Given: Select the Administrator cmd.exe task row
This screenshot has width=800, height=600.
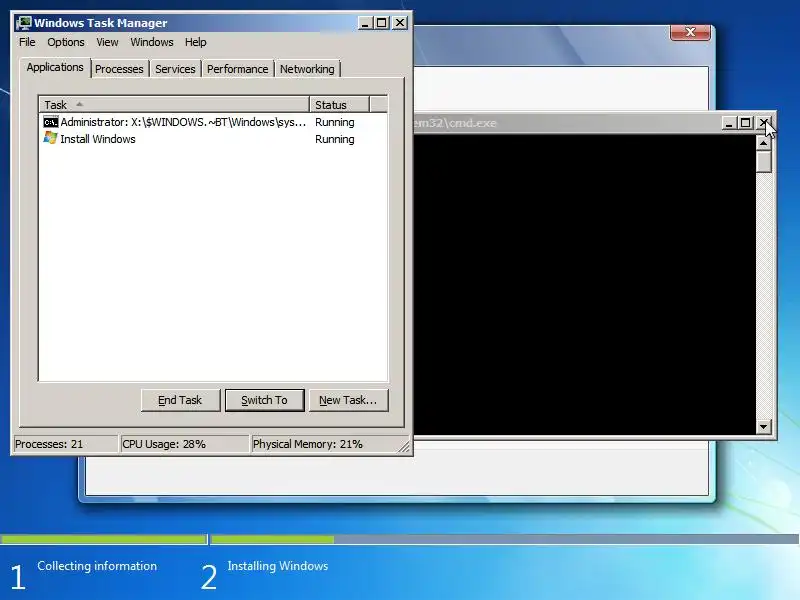Looking at the screenshot, I should [213, 122].
